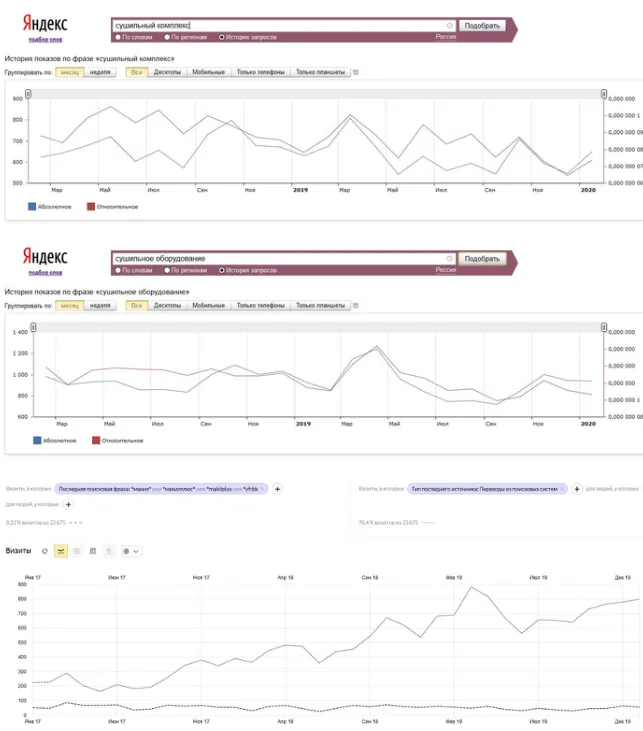Click the person icon in Визиты toolbar
This screenshot has height=731, width=643.
click(x=109, y=551)
